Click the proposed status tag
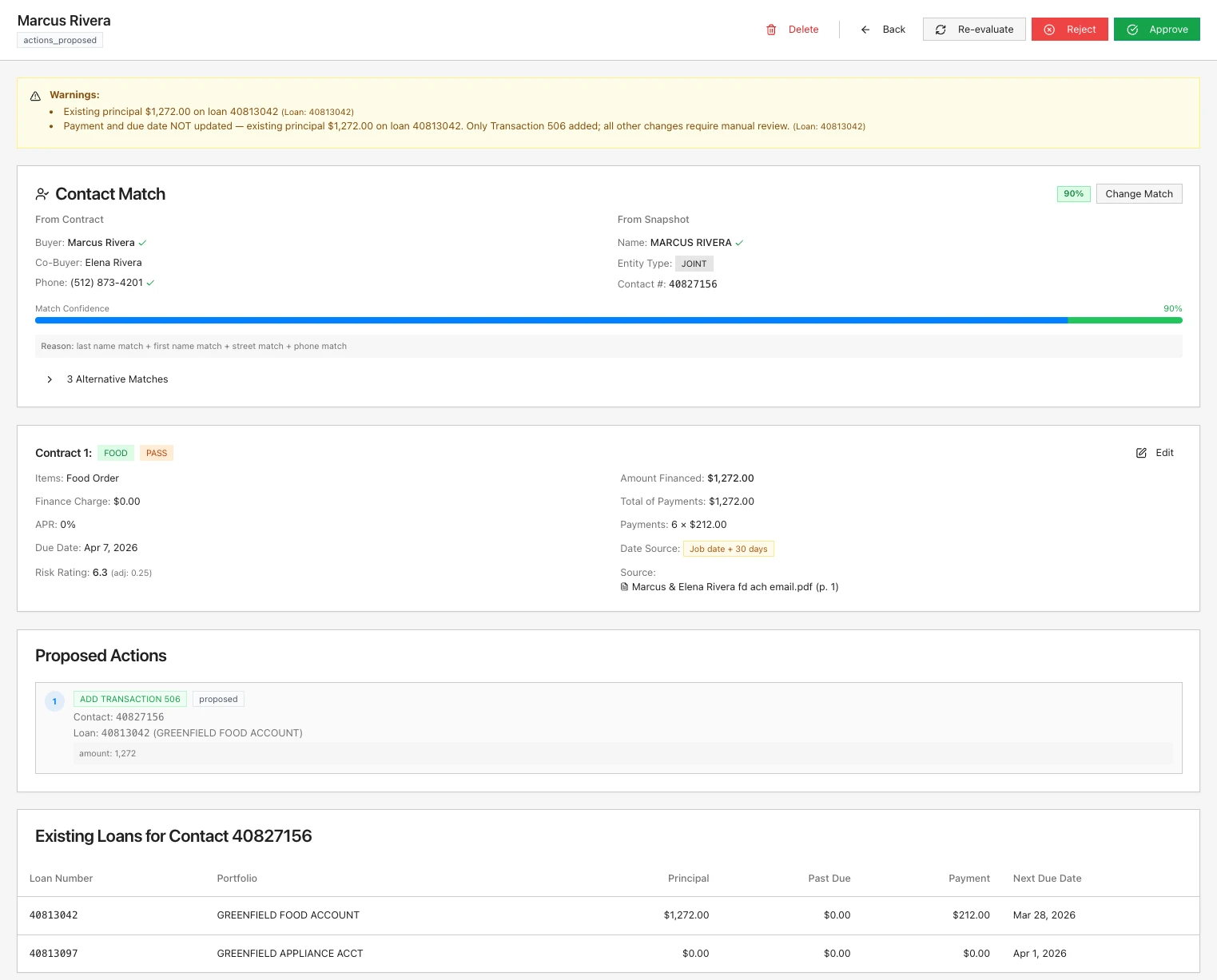1217x980 pixels. (x=218, y=699)
